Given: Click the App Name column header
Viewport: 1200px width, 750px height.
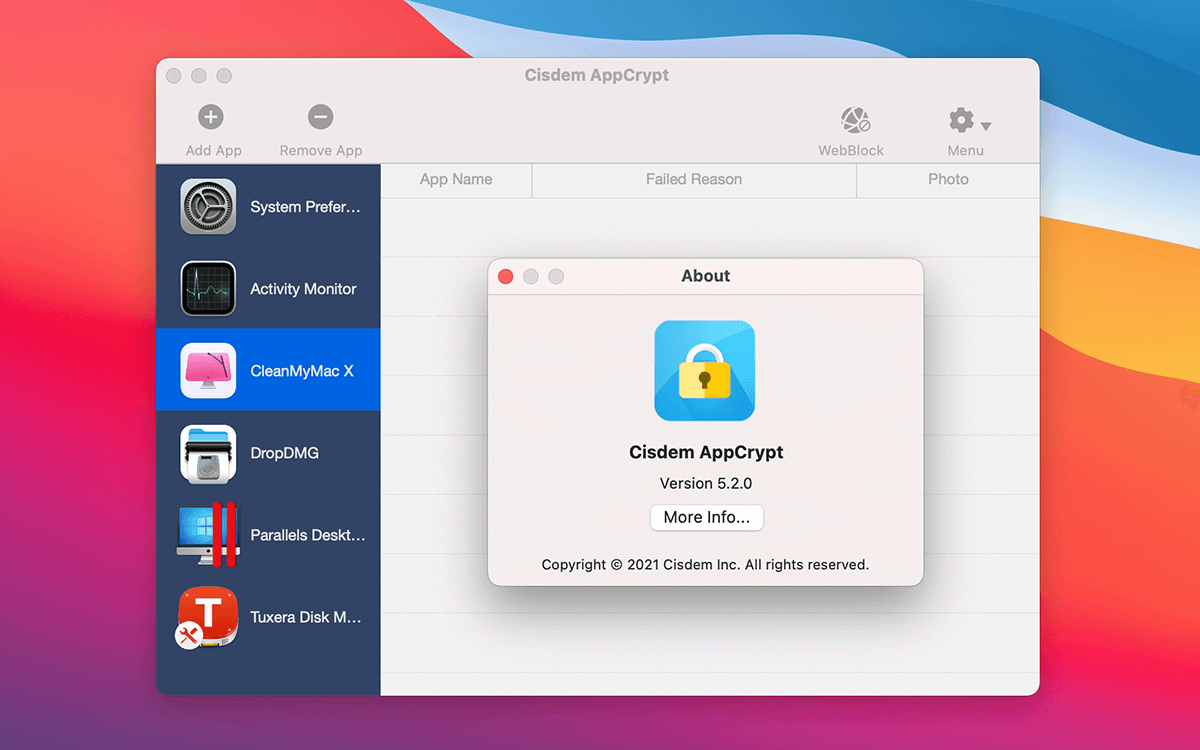Looking at the screenshot, I should [x=456, y=180].
